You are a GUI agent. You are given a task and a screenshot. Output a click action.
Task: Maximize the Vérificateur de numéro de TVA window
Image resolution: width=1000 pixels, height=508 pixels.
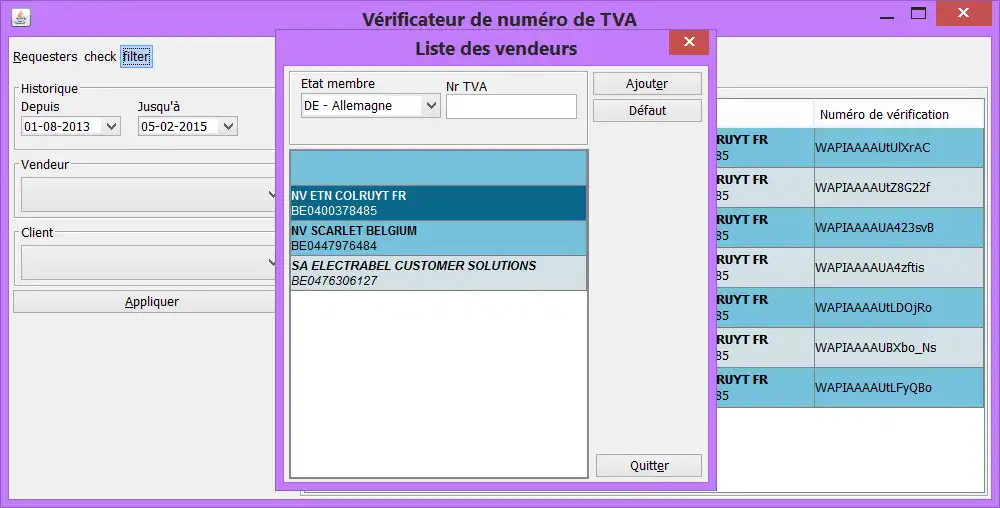pyautogui.click(x=918, y=13)
